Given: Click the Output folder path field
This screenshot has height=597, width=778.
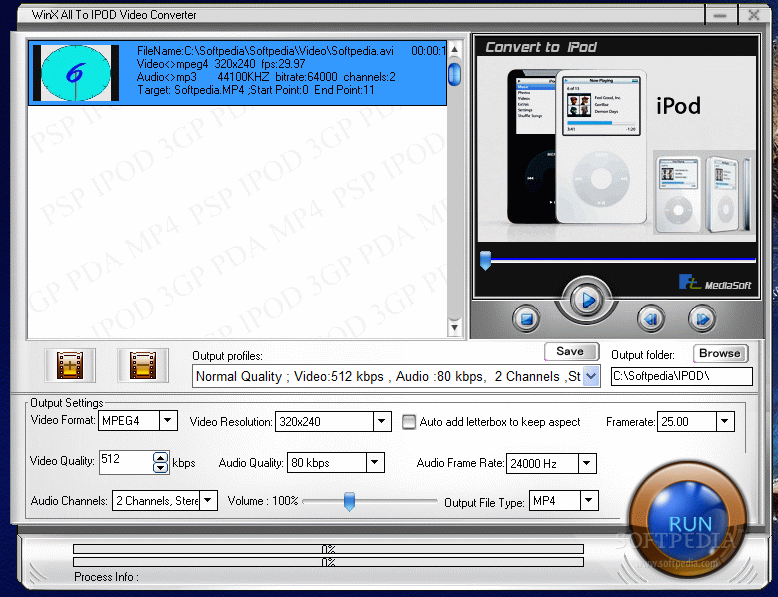Looking at the screenshot, I should tap(682, 376).
